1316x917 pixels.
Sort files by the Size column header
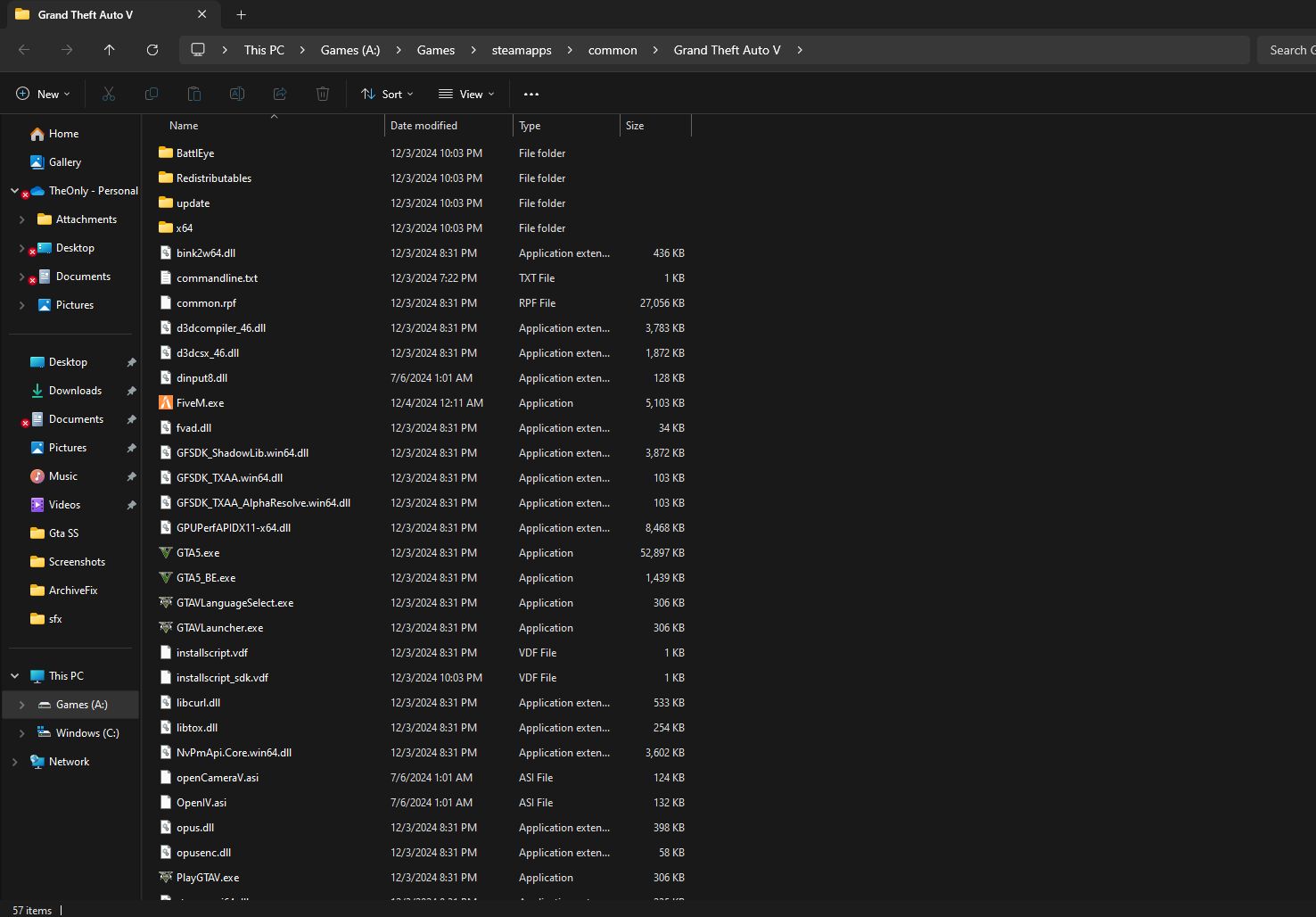point(635,126)
